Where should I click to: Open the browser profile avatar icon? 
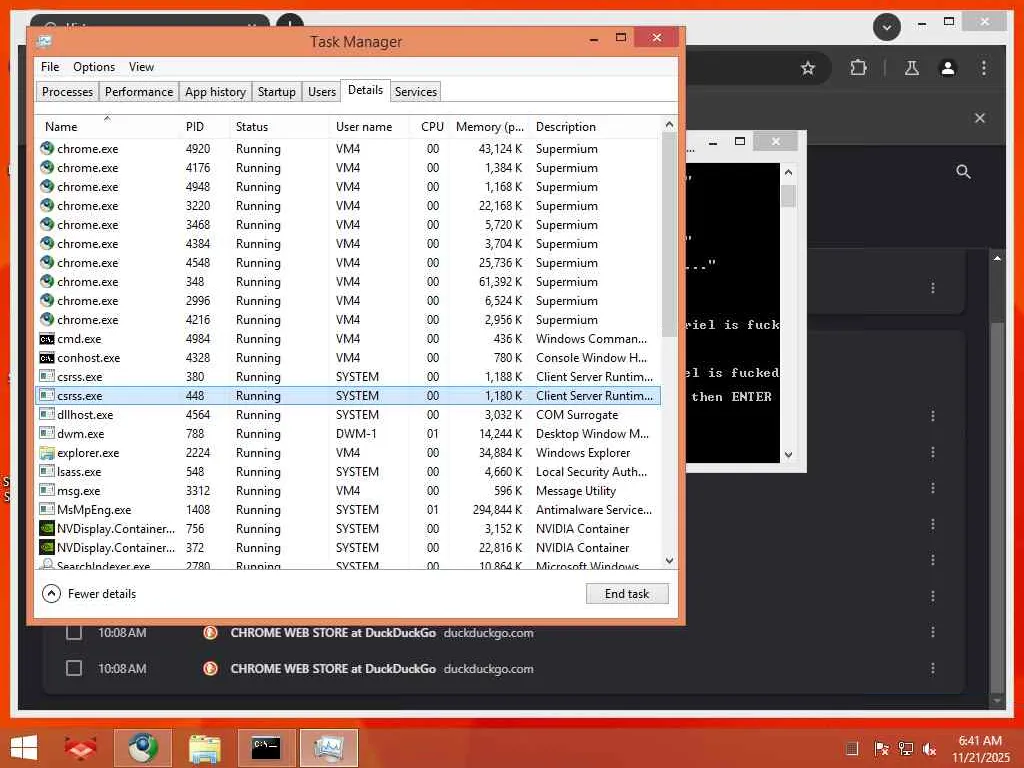948,68
